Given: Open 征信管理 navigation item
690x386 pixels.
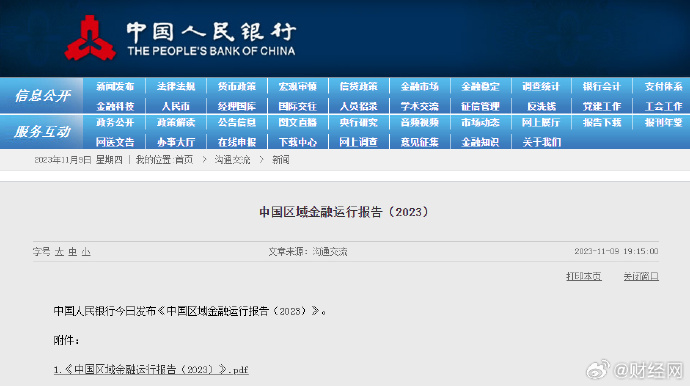Looking at the screenshot, I should 480,107.
